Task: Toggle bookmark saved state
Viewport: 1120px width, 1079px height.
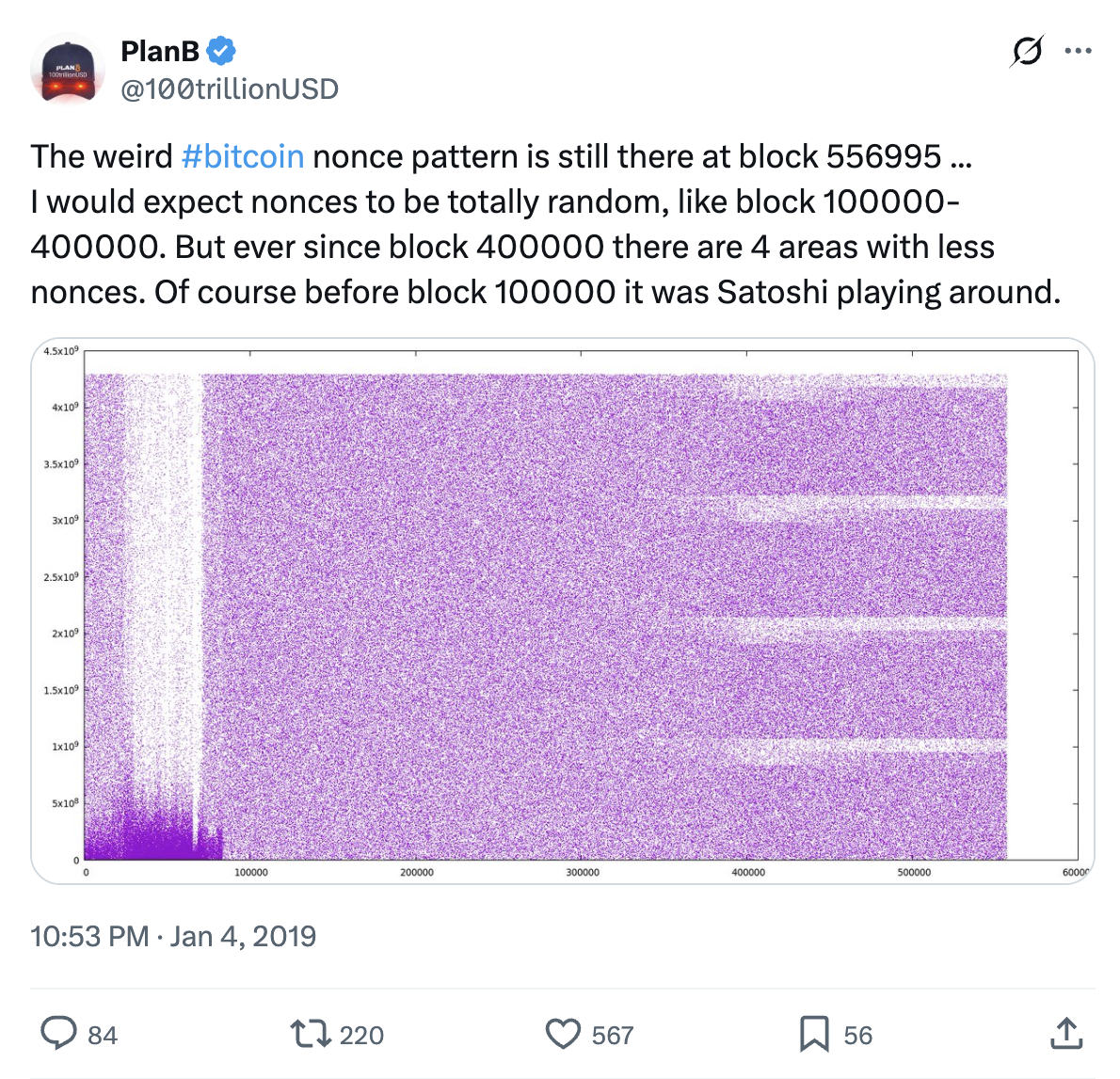Action: (x=818, y=1033)
